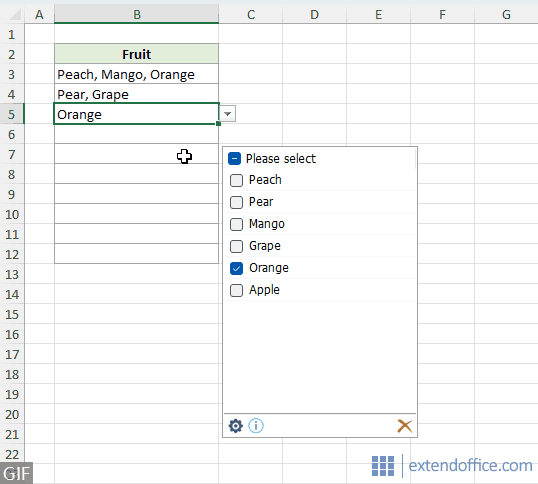Open the extendoffice.com link
This screenshot has width=538, height=484.
pos(470,465)
